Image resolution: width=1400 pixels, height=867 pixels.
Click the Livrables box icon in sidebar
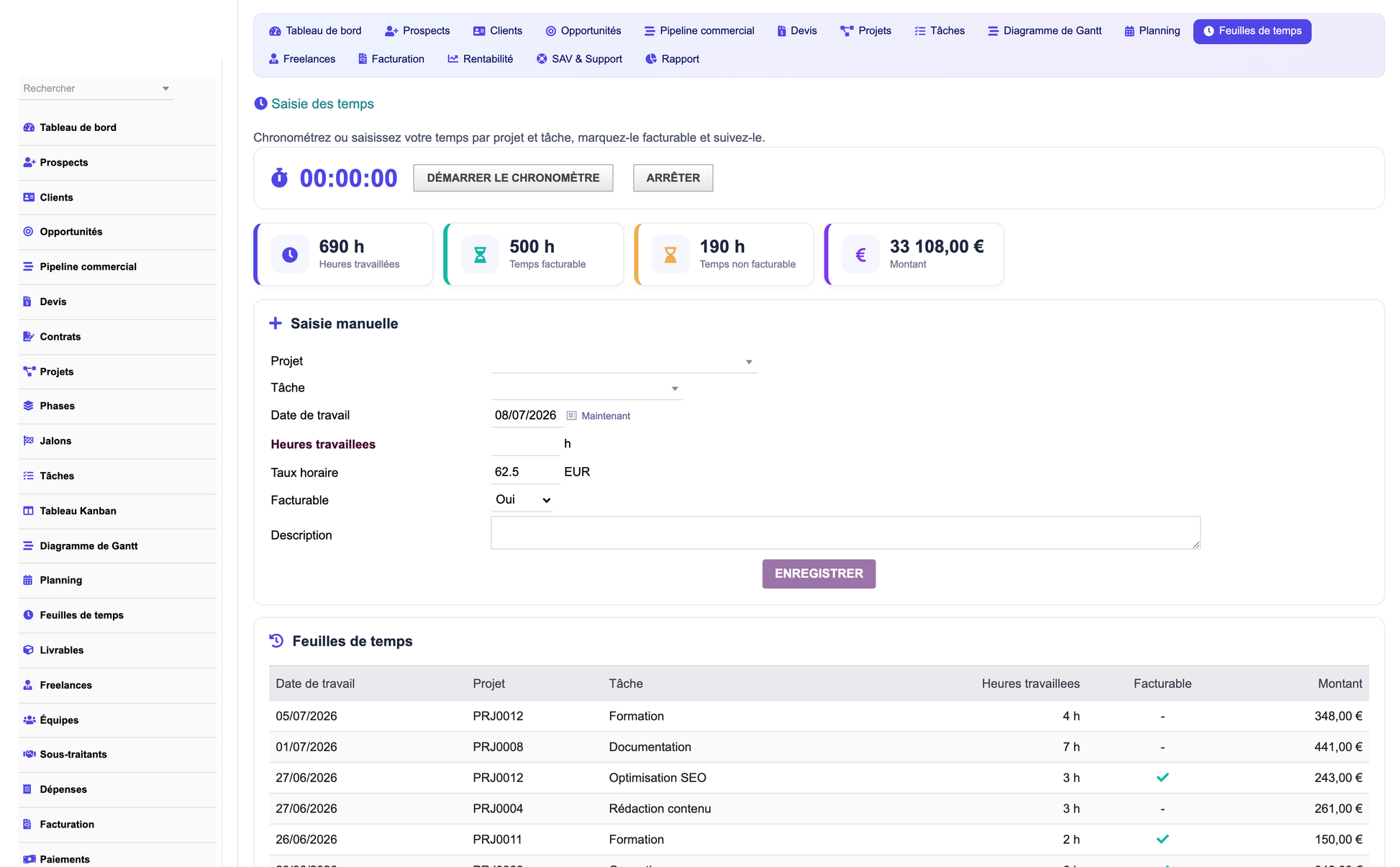28,650
